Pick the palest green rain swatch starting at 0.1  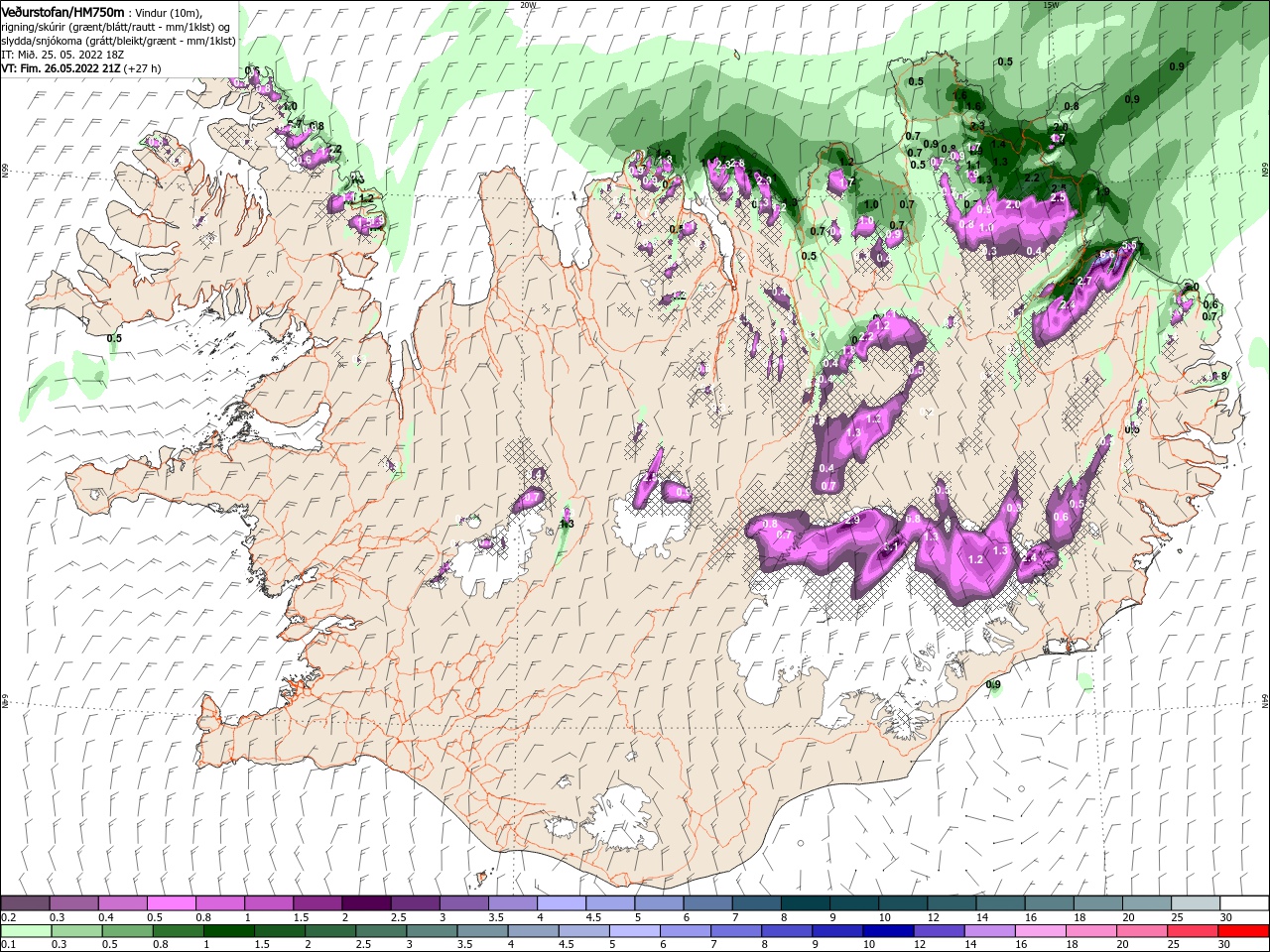26,931
